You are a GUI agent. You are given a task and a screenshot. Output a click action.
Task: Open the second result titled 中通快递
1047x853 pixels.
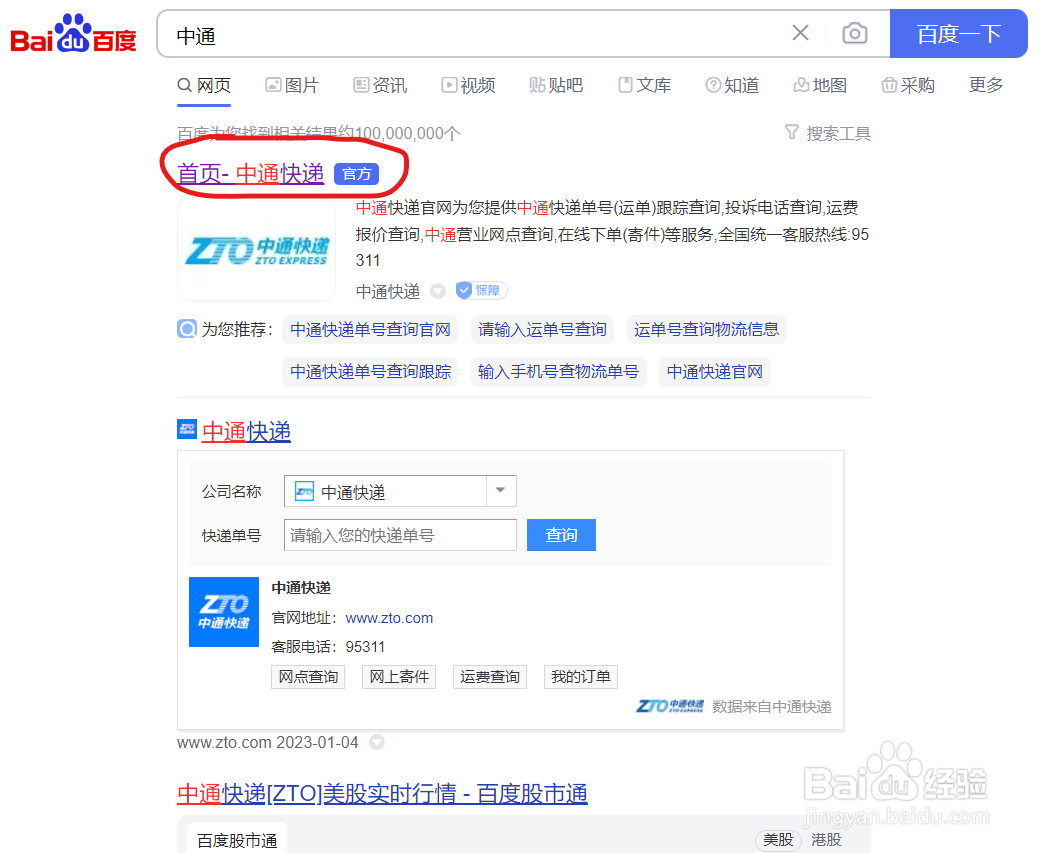click(x=246, y=432)
